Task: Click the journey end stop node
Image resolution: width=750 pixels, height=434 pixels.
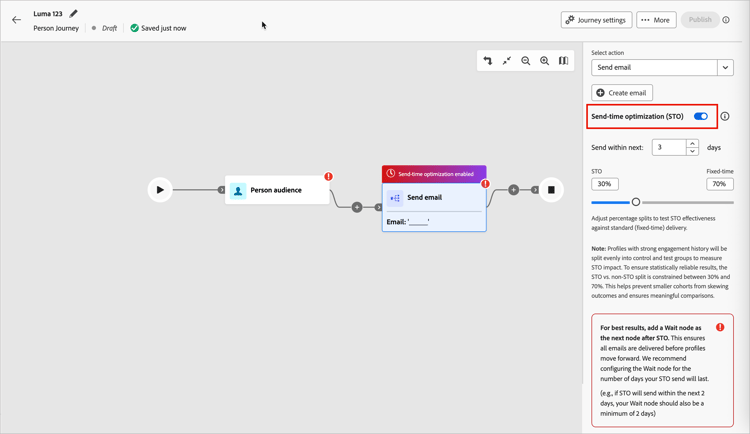Action: 551,190
